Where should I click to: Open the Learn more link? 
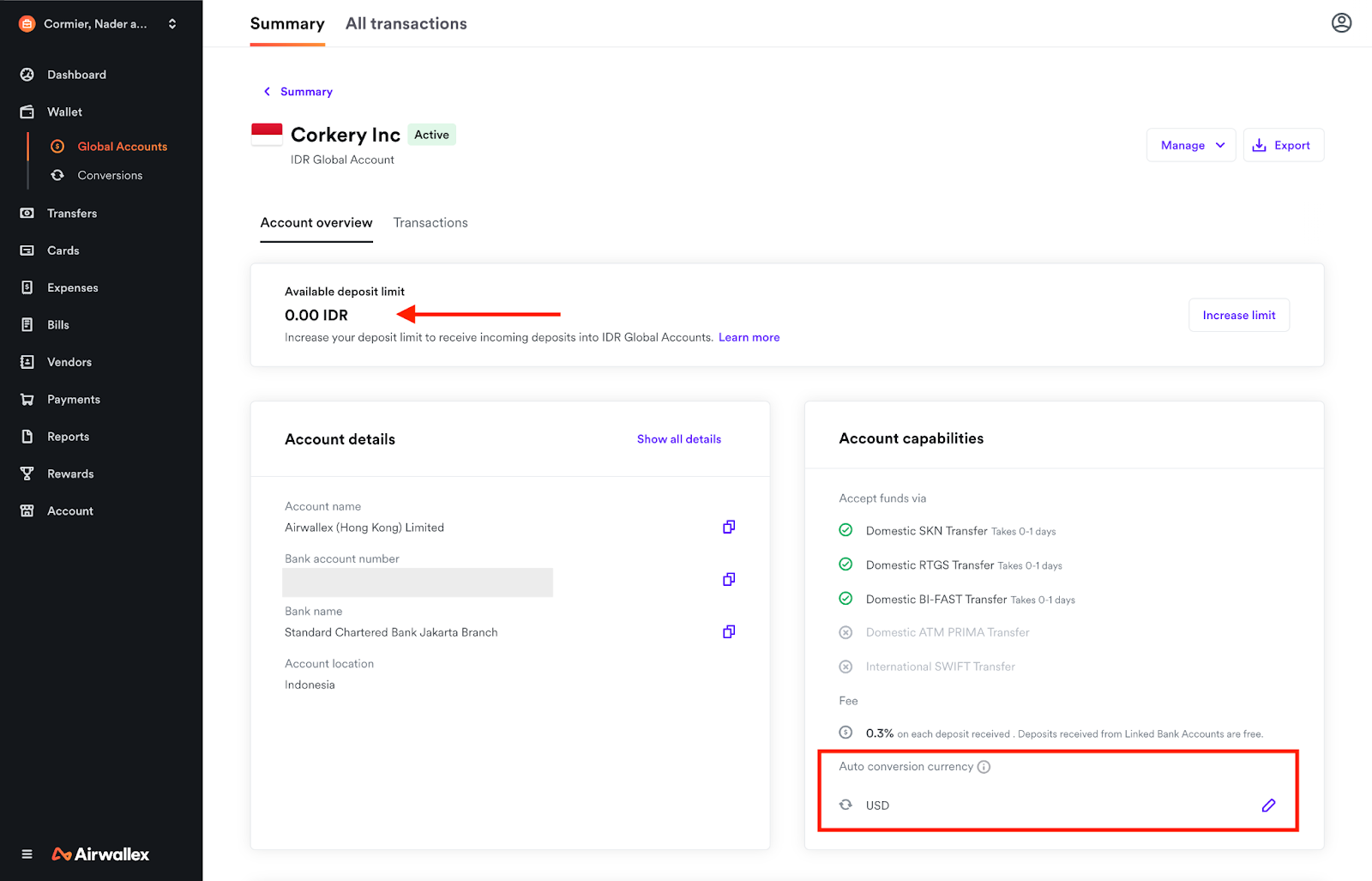(749, 338)
